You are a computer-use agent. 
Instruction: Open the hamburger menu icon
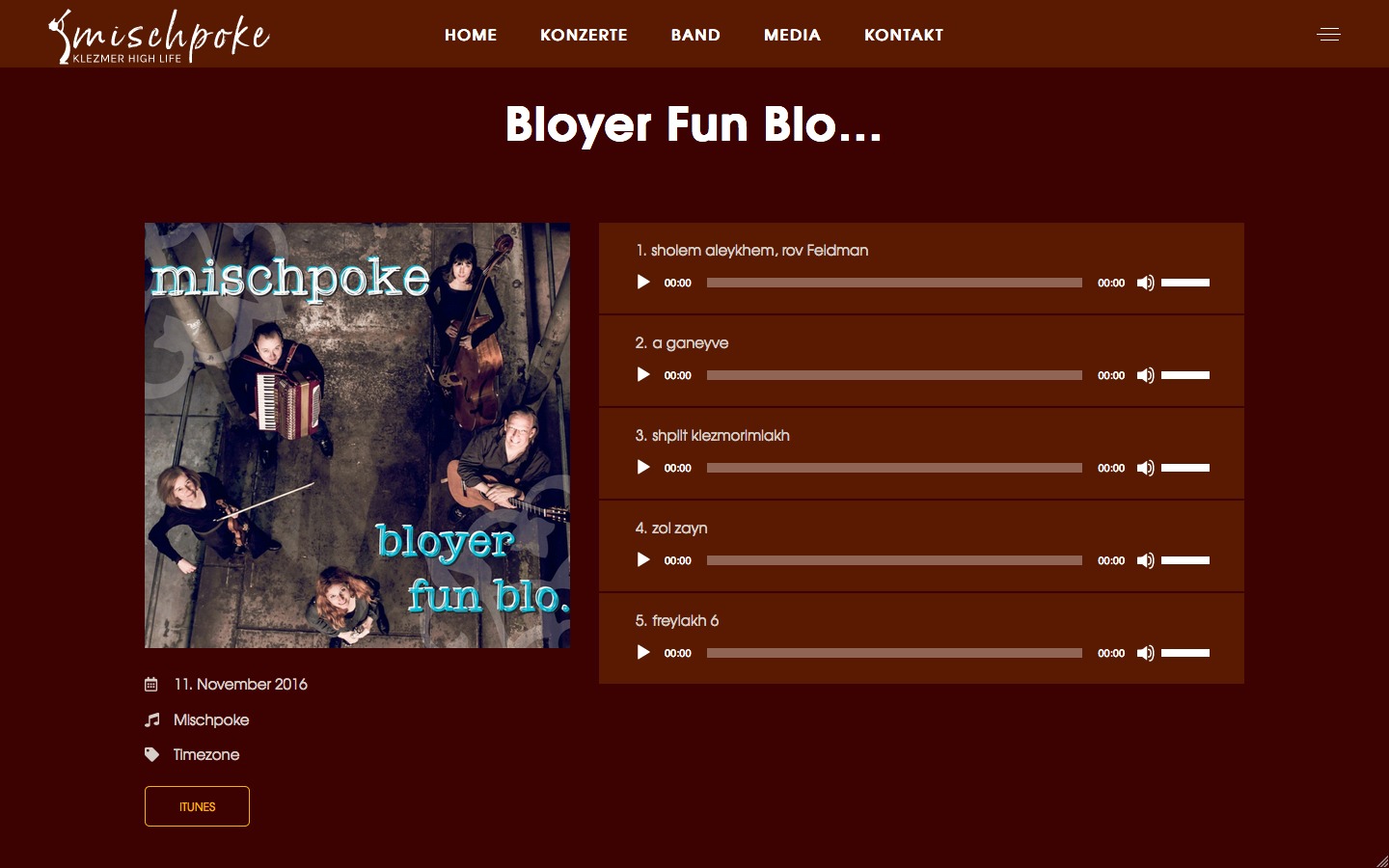click(1328, 35)
